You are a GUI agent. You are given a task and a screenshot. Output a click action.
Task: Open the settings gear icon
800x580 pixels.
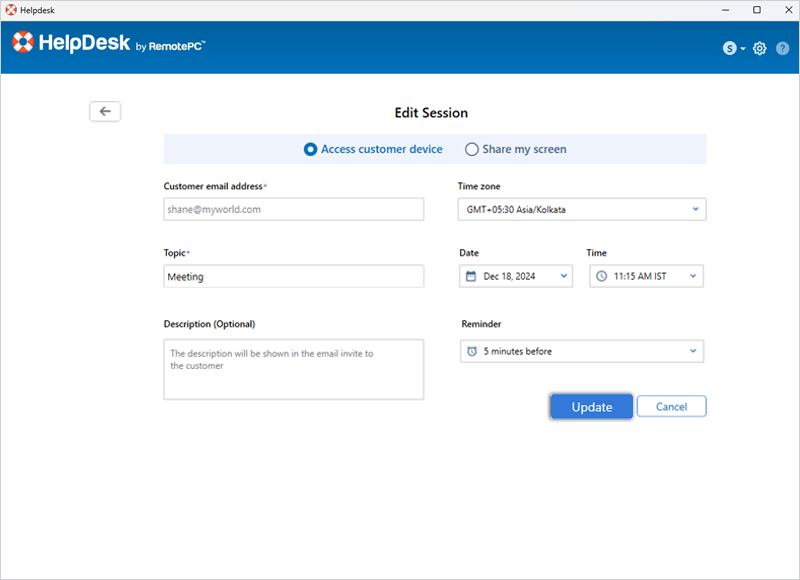(760, 48)
